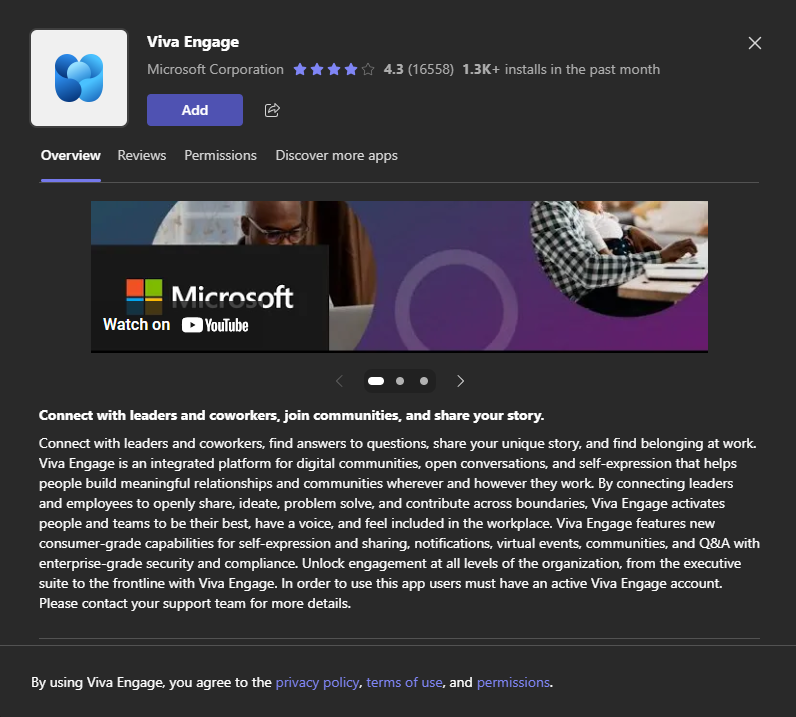Select the third carousel dot

(424, 381)
